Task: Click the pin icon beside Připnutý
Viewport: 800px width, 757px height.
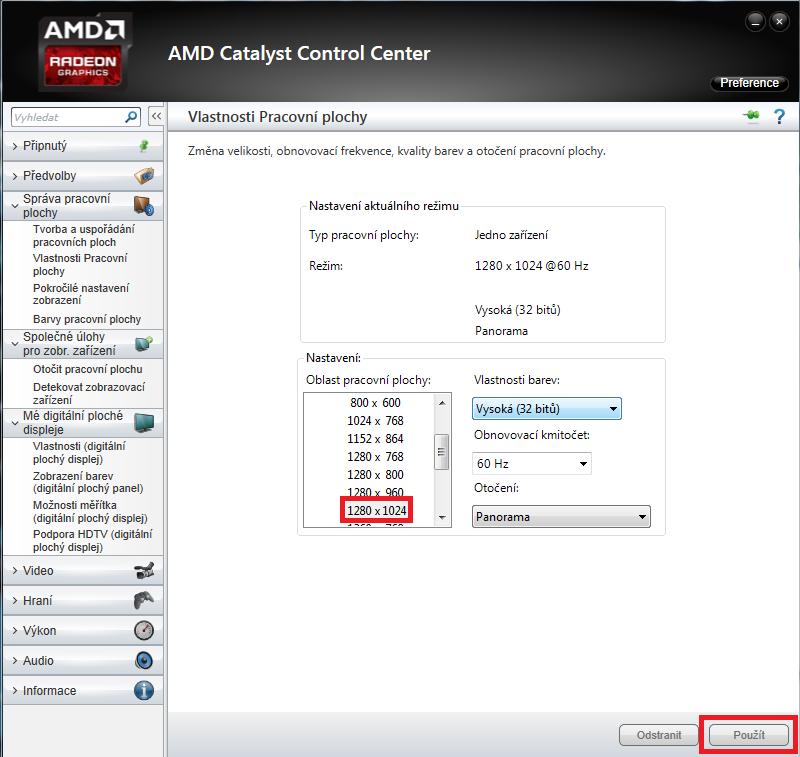Action: coord(144,146)
